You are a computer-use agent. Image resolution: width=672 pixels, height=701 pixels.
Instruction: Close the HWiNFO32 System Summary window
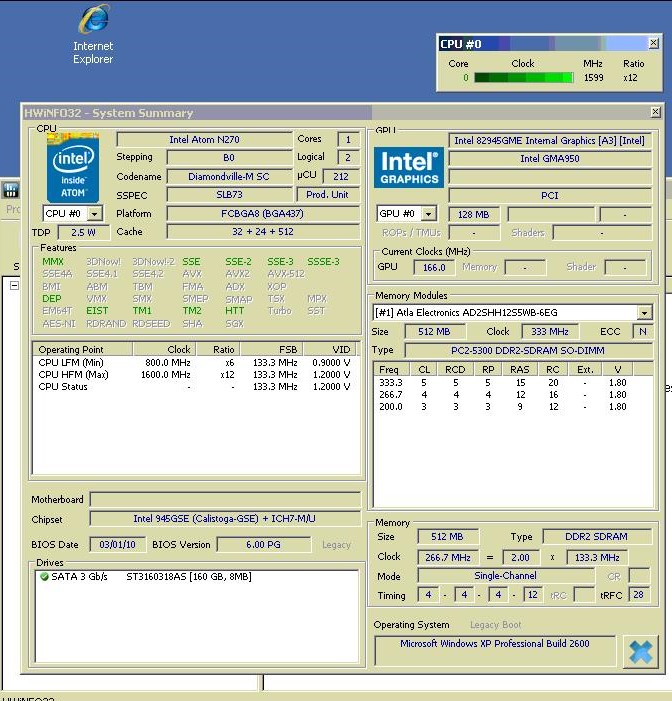(655, 112)
